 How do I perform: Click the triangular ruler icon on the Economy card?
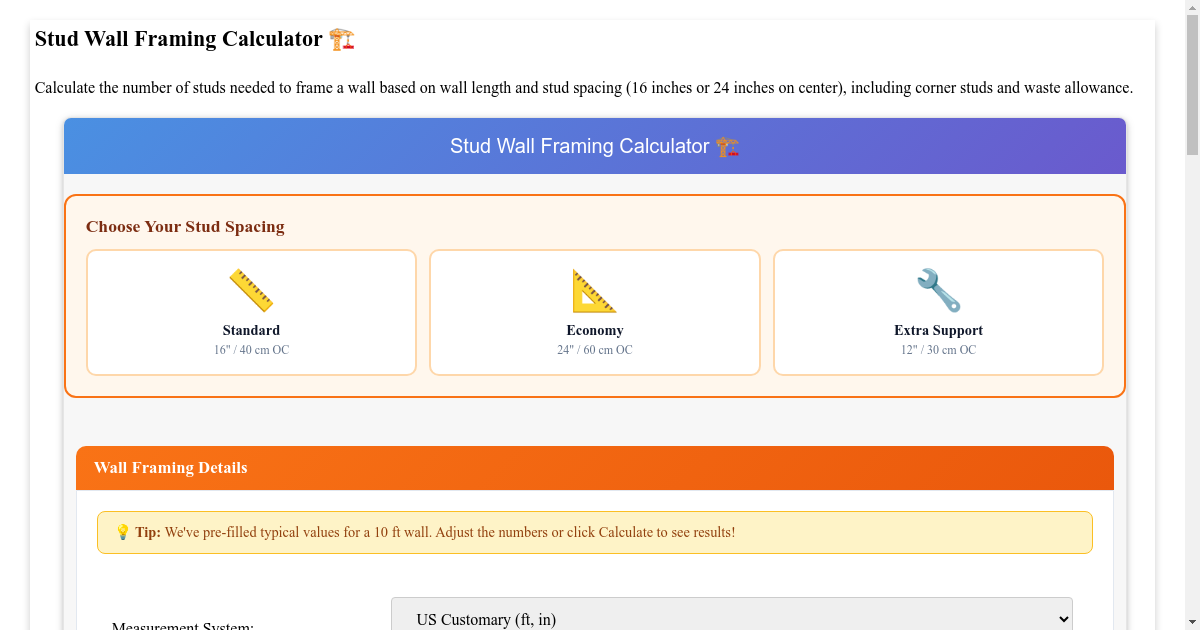click(x=594, y=289)
